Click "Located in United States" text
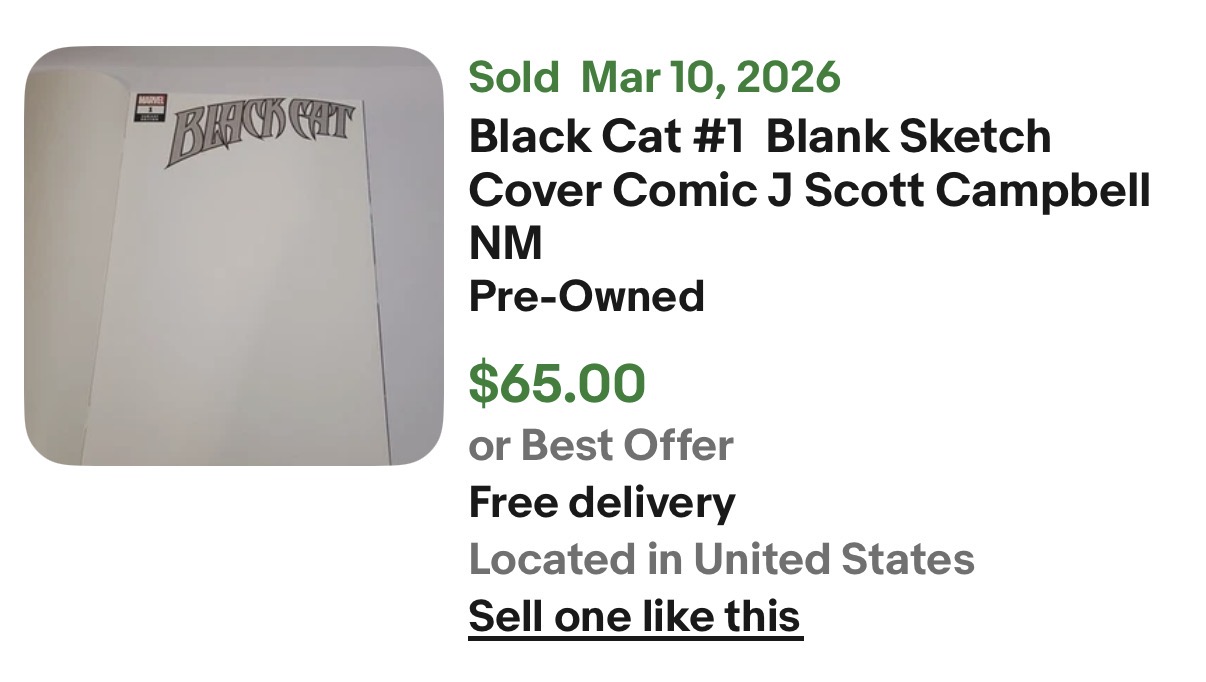This screenshot has width=1206, height=682. pyautogui.click(x=721, y=559)
